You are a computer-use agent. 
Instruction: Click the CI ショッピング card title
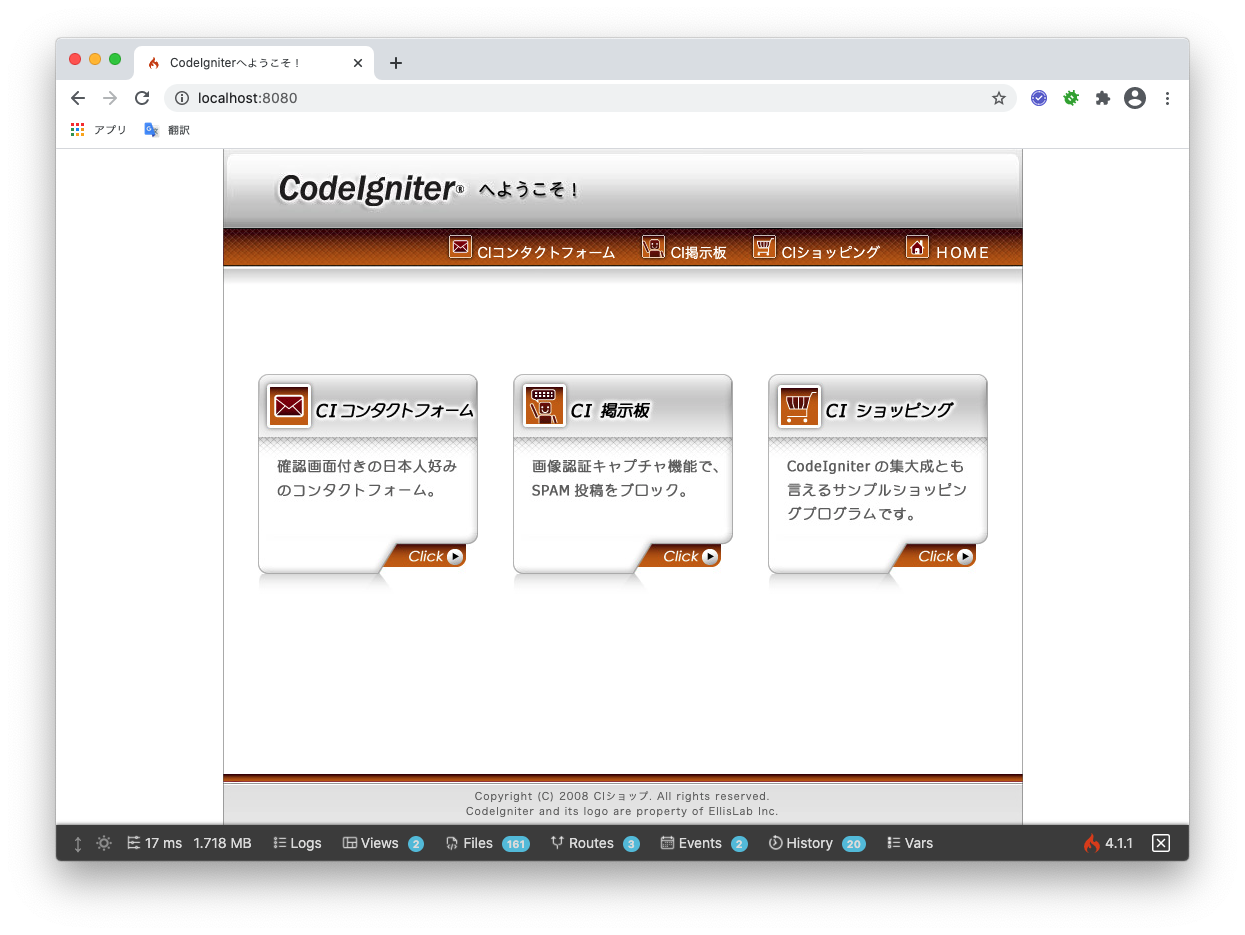point(889,410)
